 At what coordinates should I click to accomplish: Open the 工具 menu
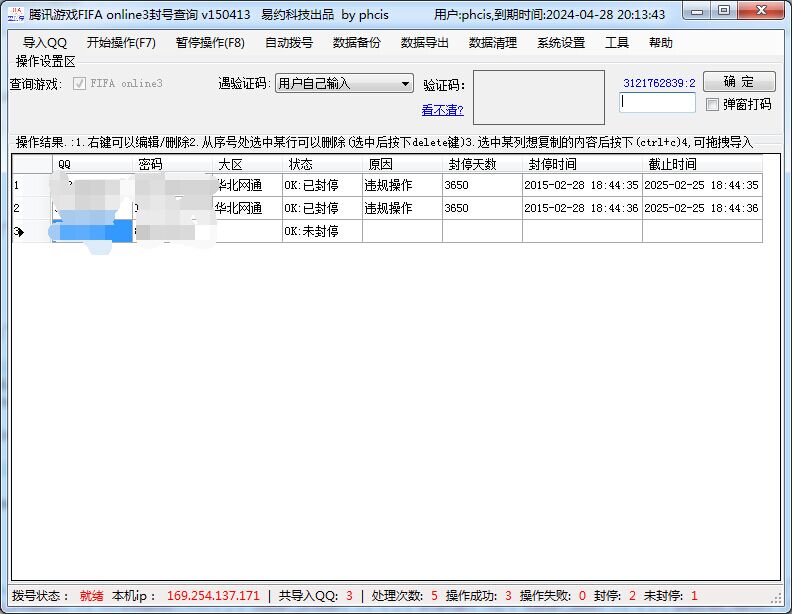click(x=617, y=43)
